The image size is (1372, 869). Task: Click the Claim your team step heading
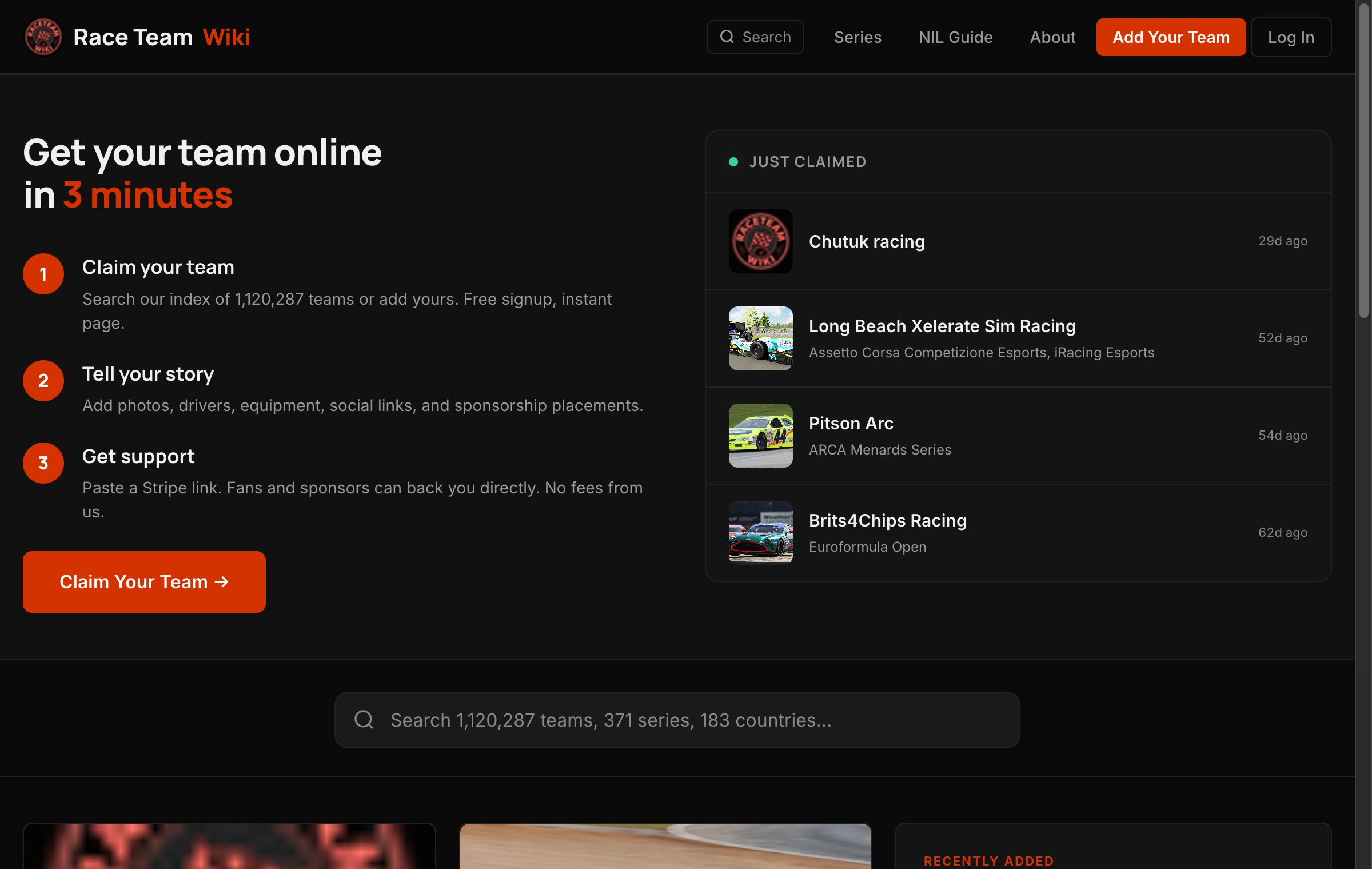point(158,267)
